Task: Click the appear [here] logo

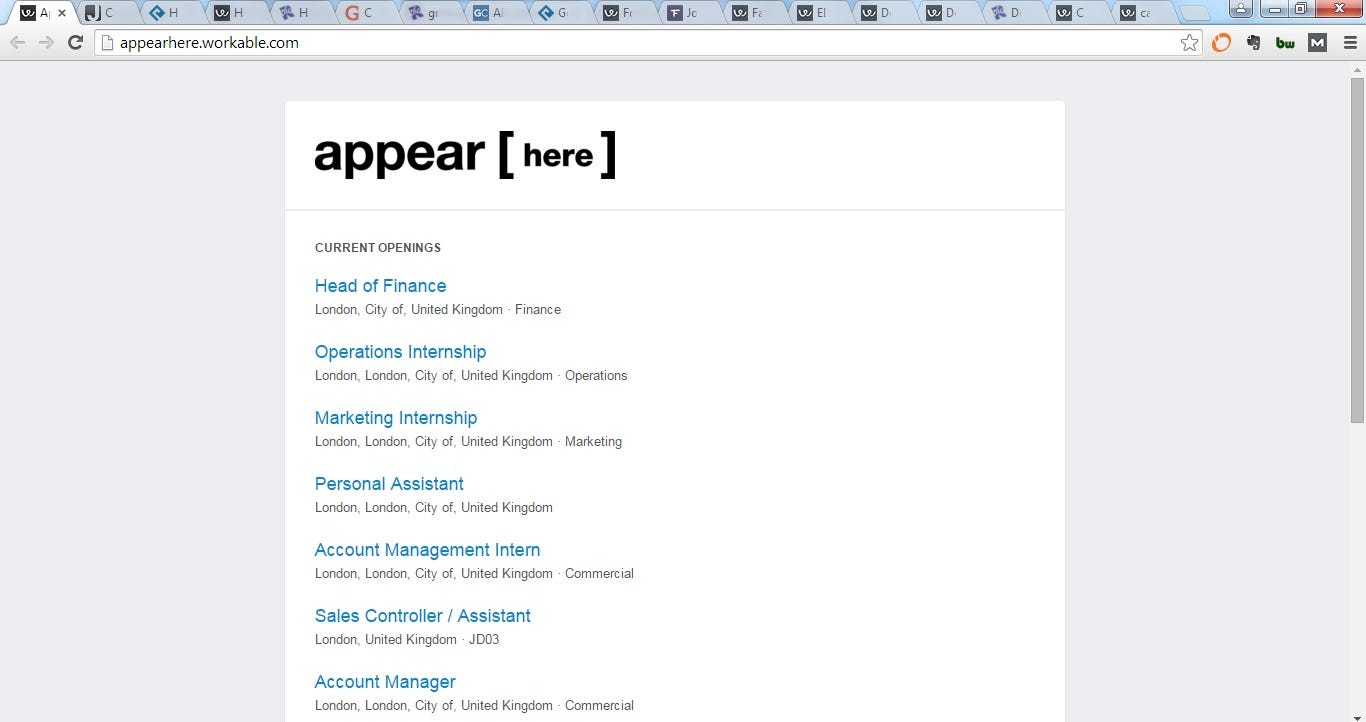Action: tap(465, 153)
